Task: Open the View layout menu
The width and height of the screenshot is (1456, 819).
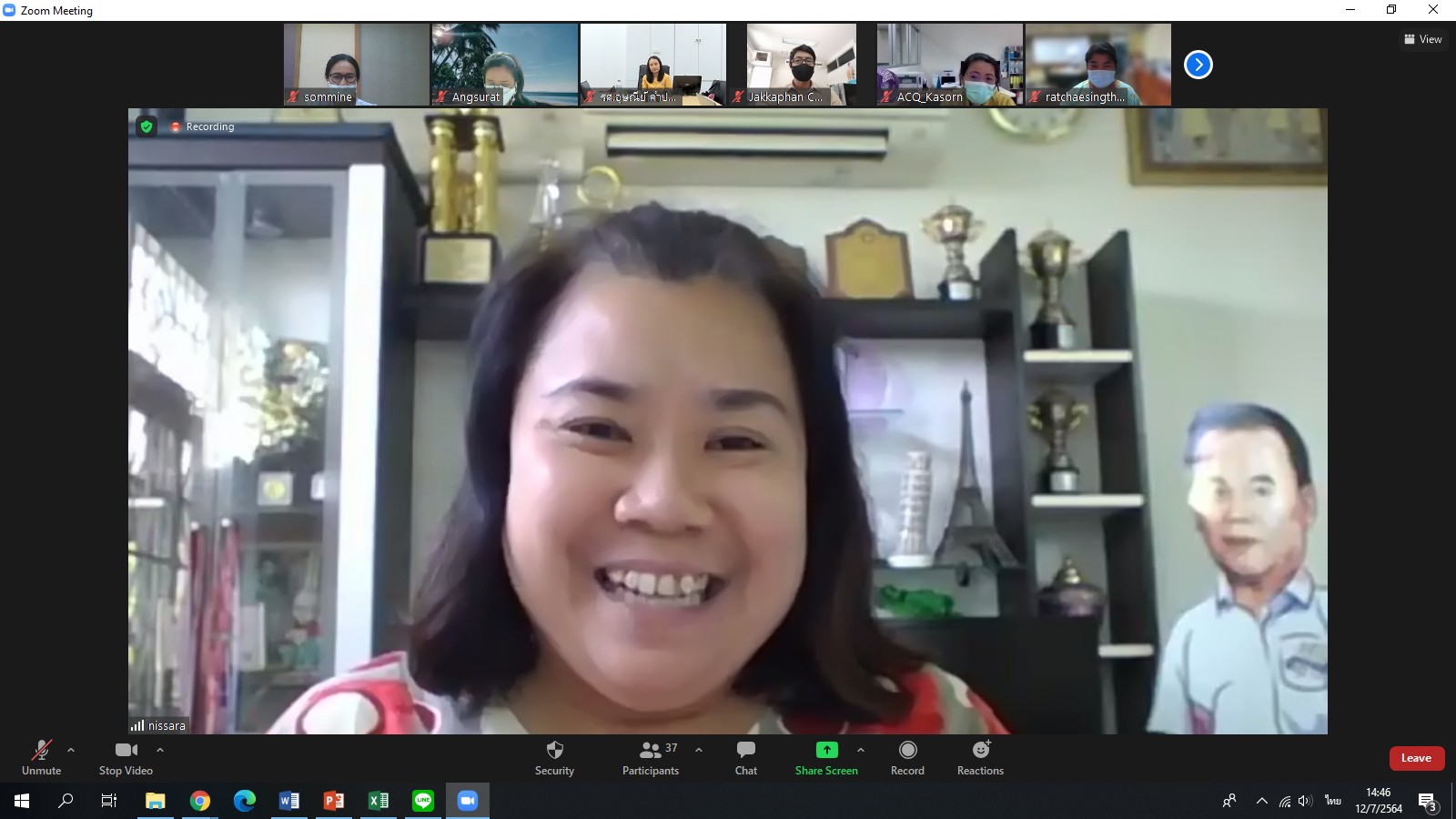Action: [1423, 39]
